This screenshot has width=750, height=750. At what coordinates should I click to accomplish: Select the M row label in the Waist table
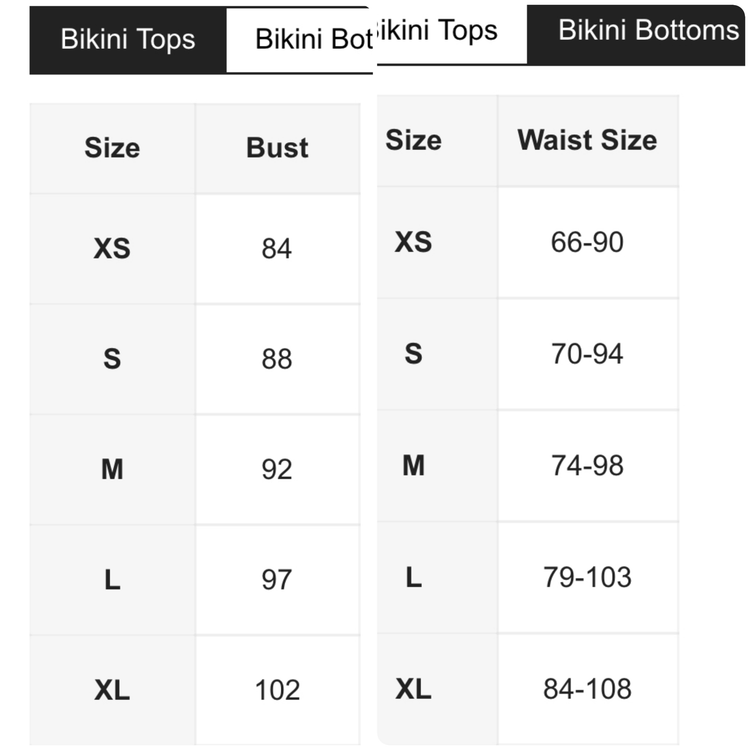click(413, 465)
